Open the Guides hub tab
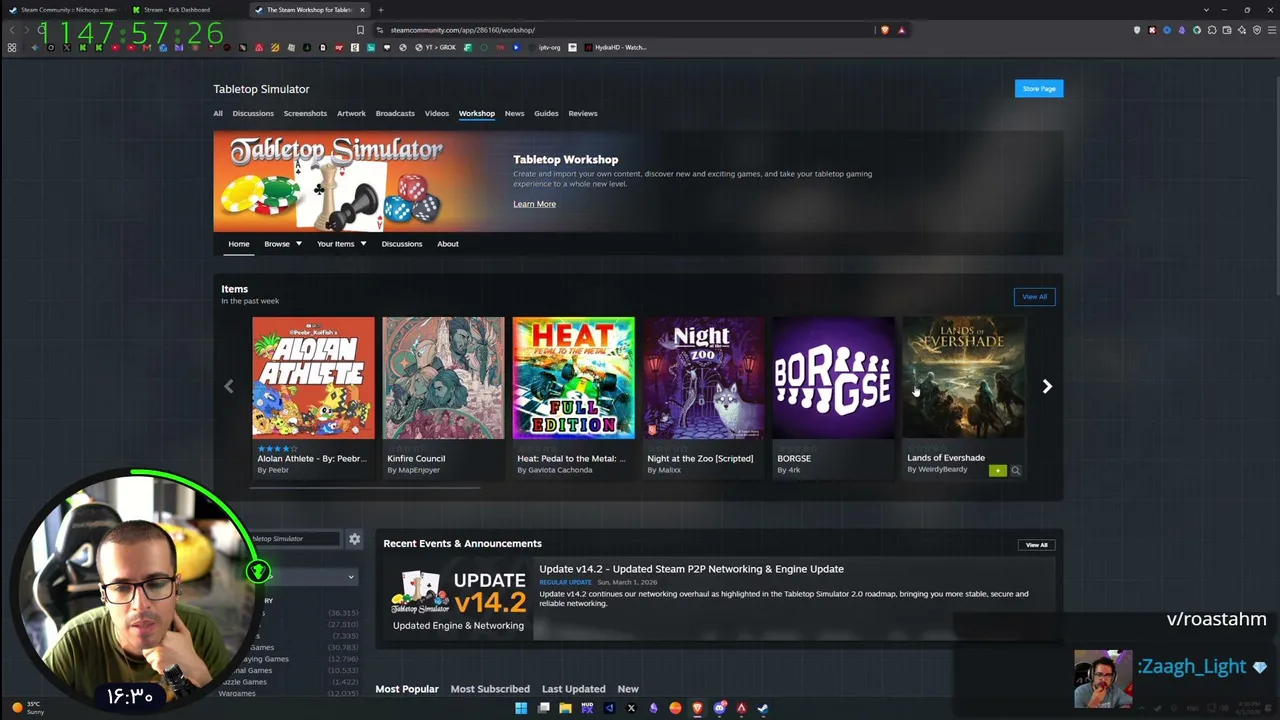This screenshot has width=1280, height=720. click(546, 113)
